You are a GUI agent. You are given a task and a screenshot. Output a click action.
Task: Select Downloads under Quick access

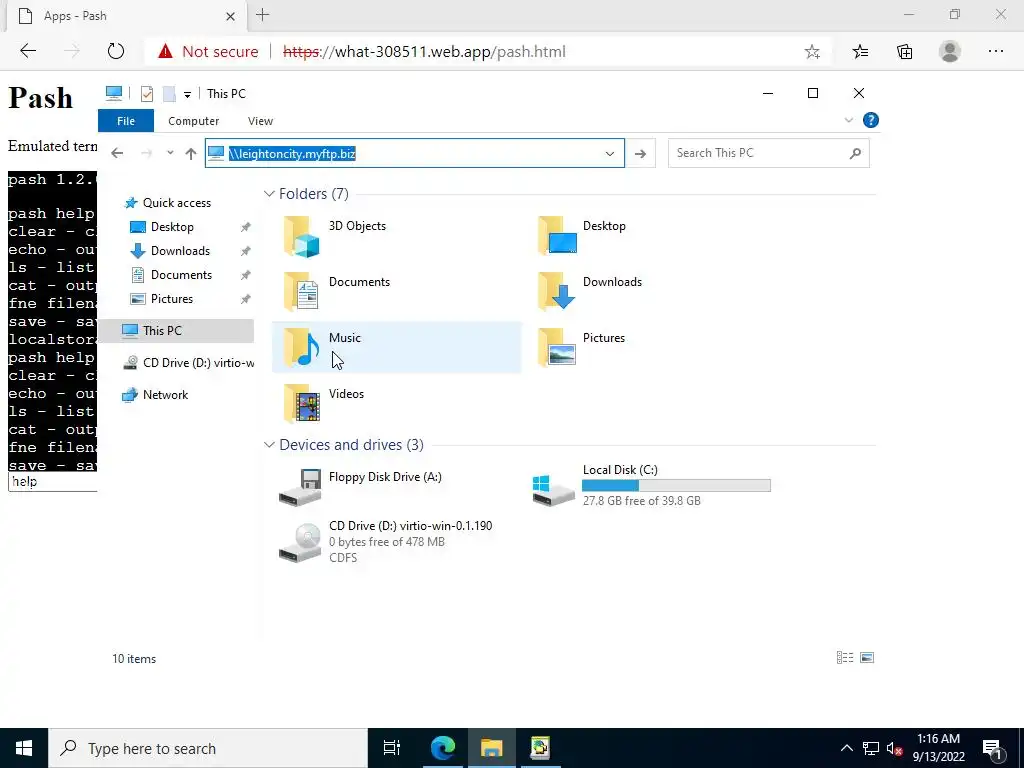pyautogui.click(x=180, y=251)
